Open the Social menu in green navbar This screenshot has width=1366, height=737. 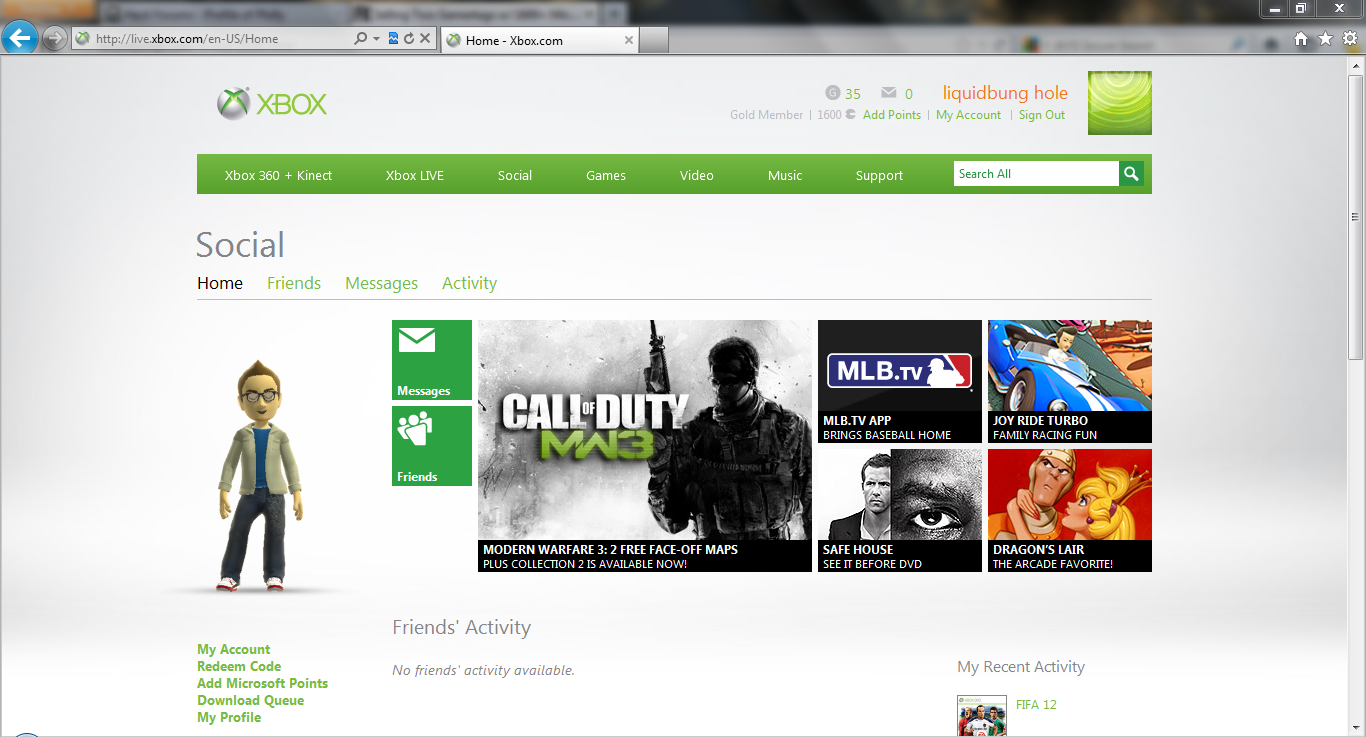click(515, 175)
